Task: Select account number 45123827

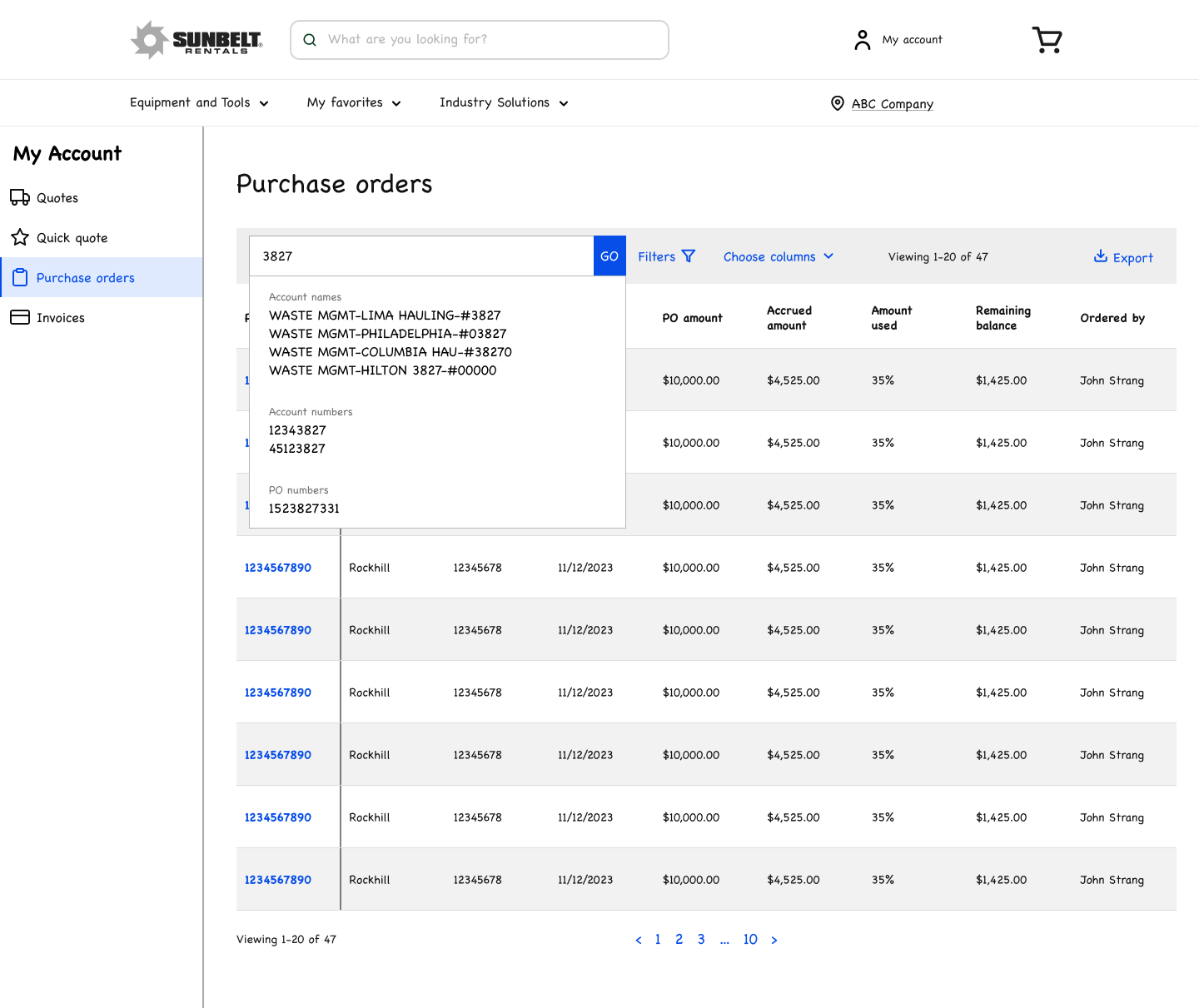Action: point(297,449)
